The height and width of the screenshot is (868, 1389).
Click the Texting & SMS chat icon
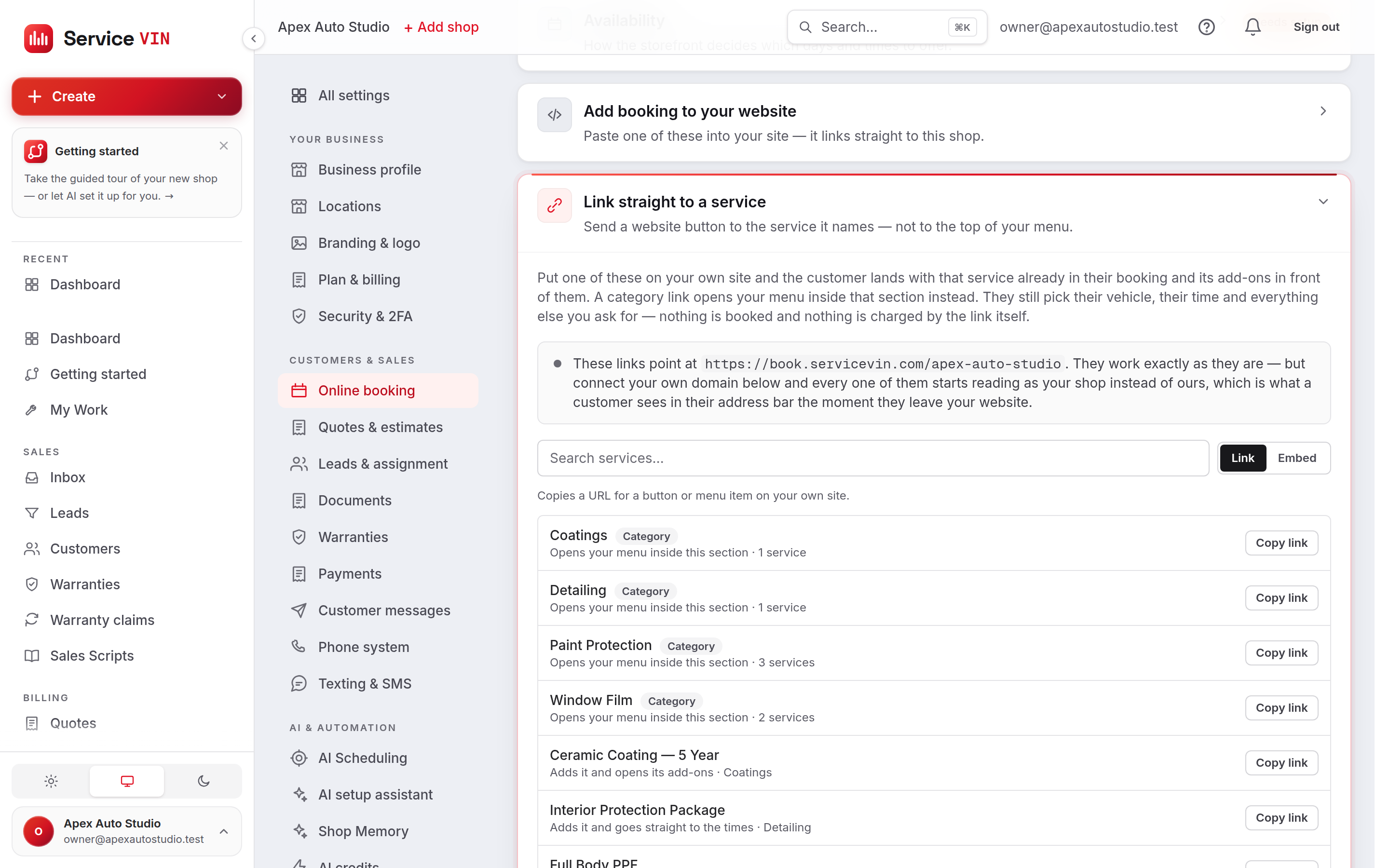click(x=299, y=684)
